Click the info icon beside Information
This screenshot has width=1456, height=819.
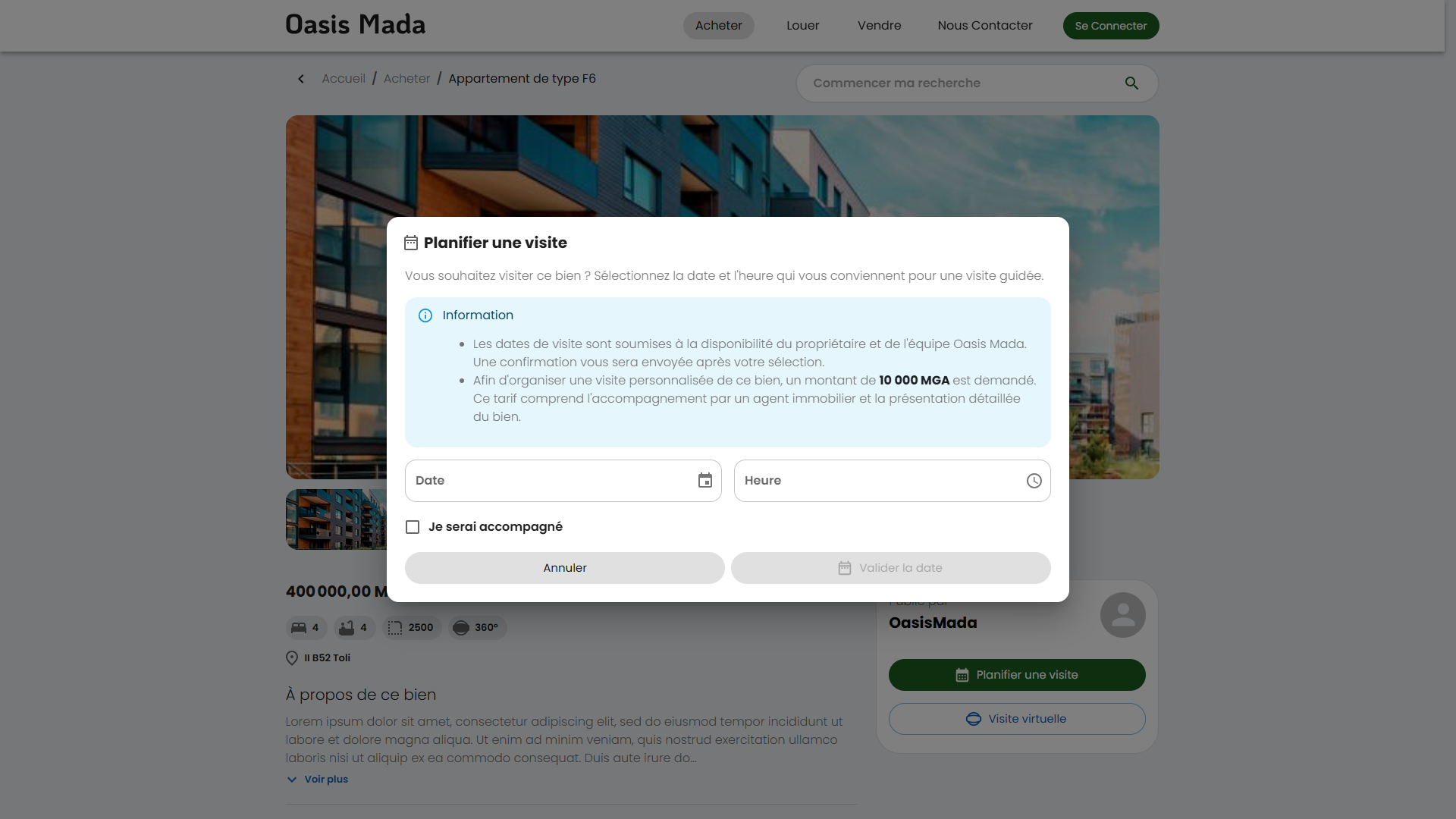425,315
